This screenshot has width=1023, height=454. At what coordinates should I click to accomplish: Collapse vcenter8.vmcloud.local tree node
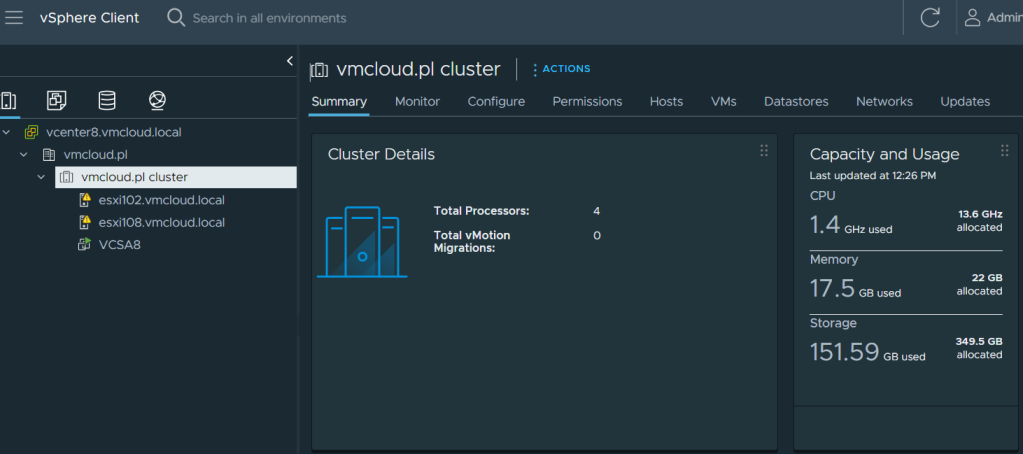(x=7, y=132)
